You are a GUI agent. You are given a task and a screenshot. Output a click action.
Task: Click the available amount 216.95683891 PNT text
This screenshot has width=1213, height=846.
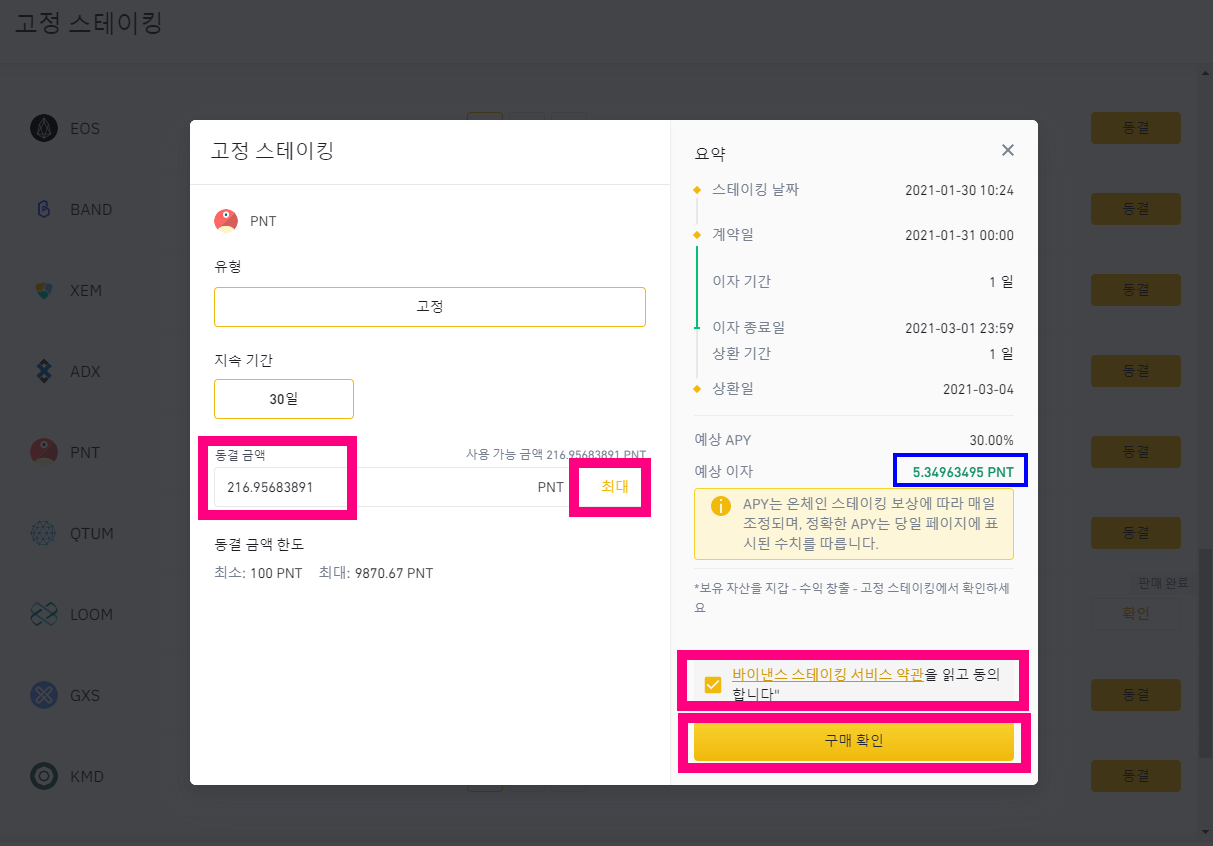[596, 454]
